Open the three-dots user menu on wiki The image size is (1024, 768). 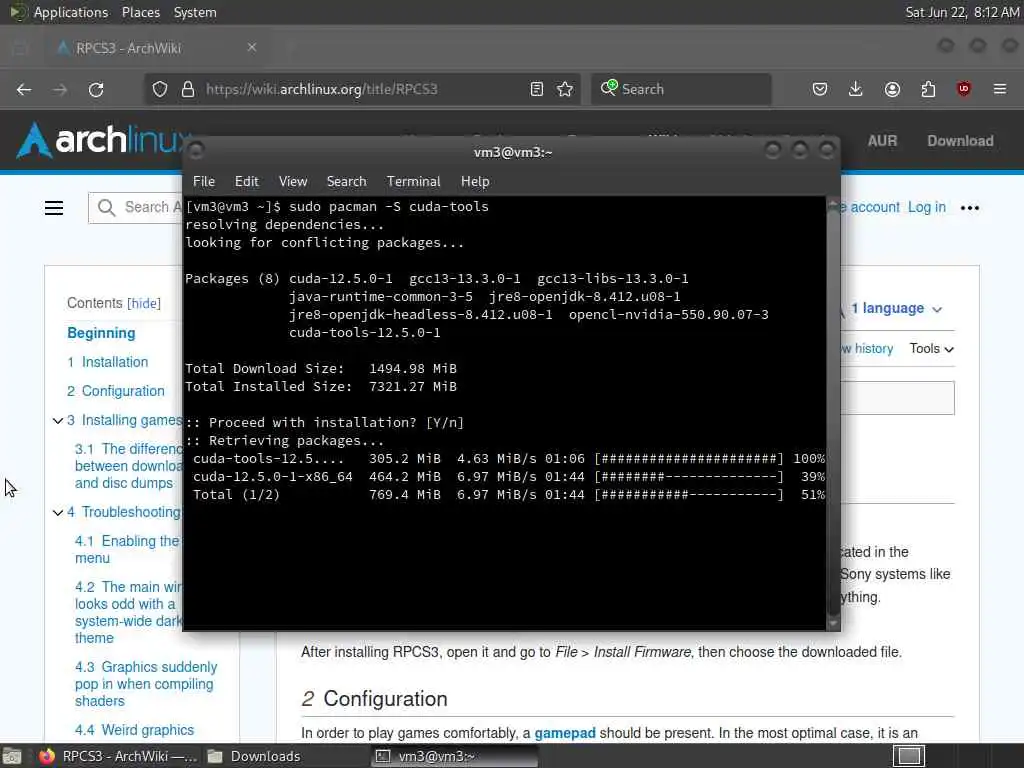970,208
